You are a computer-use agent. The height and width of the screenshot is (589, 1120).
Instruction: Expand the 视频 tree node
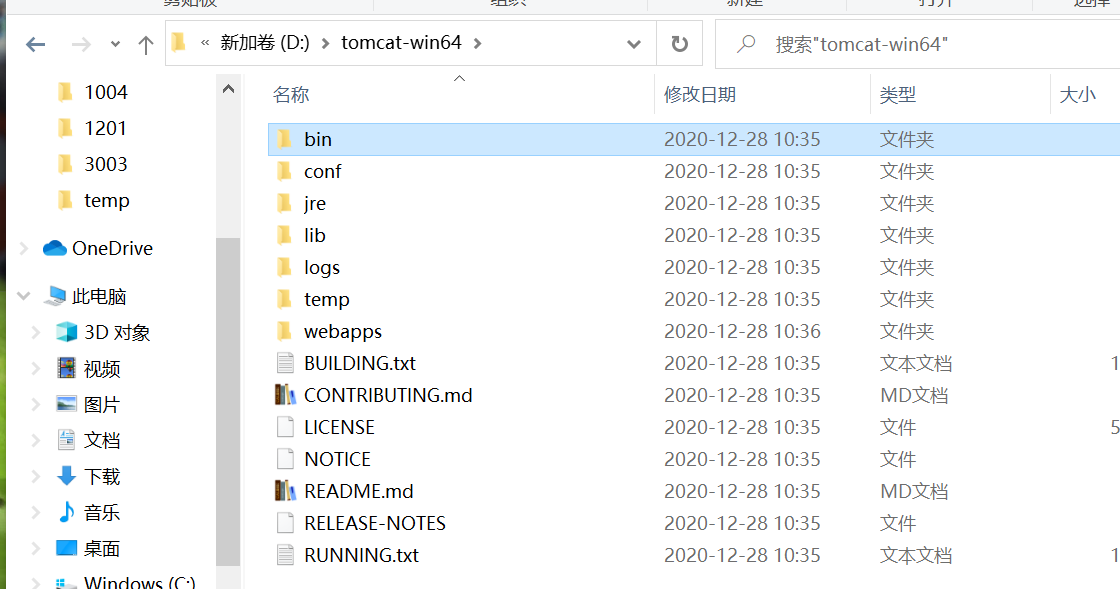click(36, 368)
